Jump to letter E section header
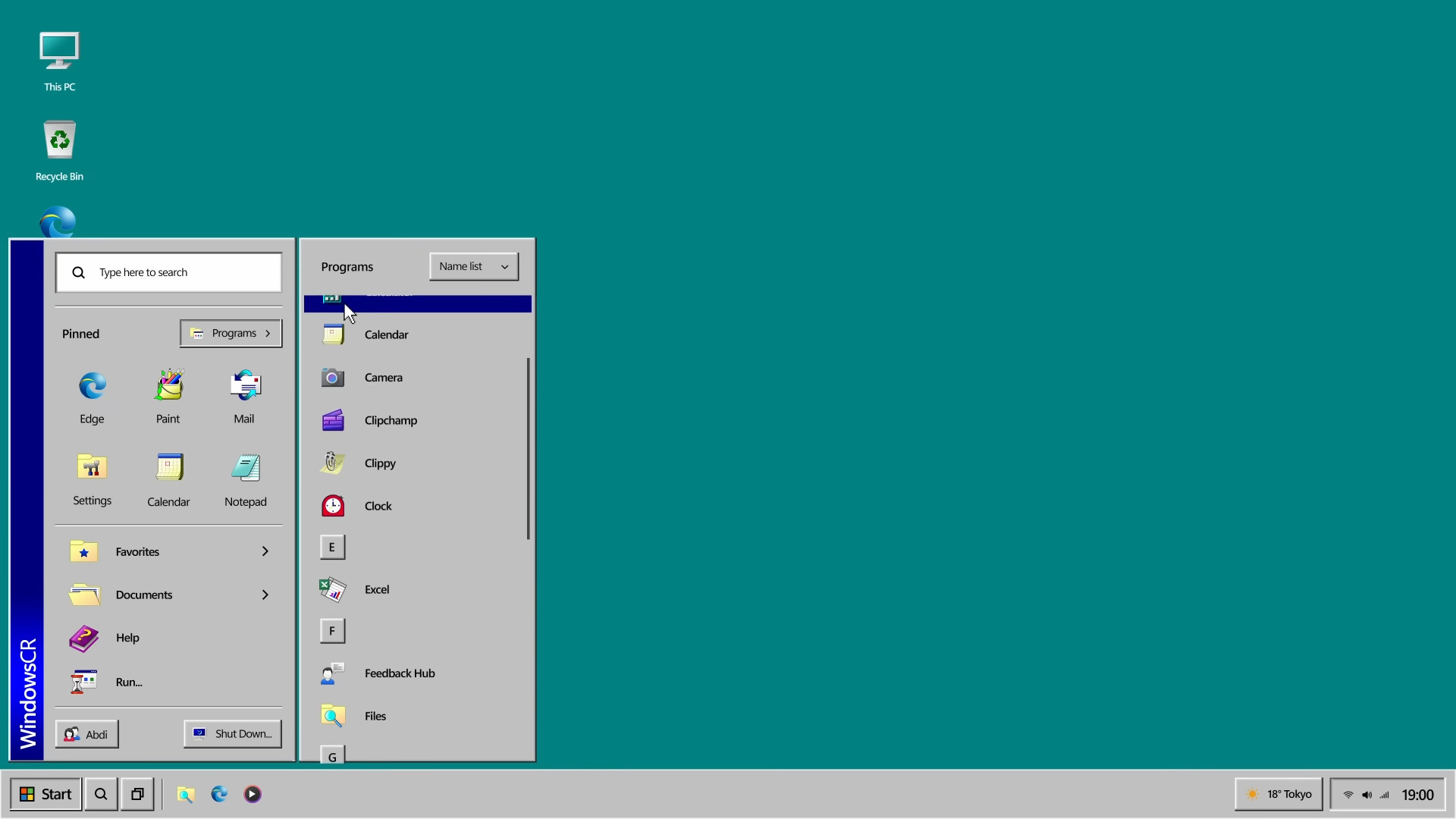The width and height of the screenshot is (1456, 819). click(x=332, y=548)
